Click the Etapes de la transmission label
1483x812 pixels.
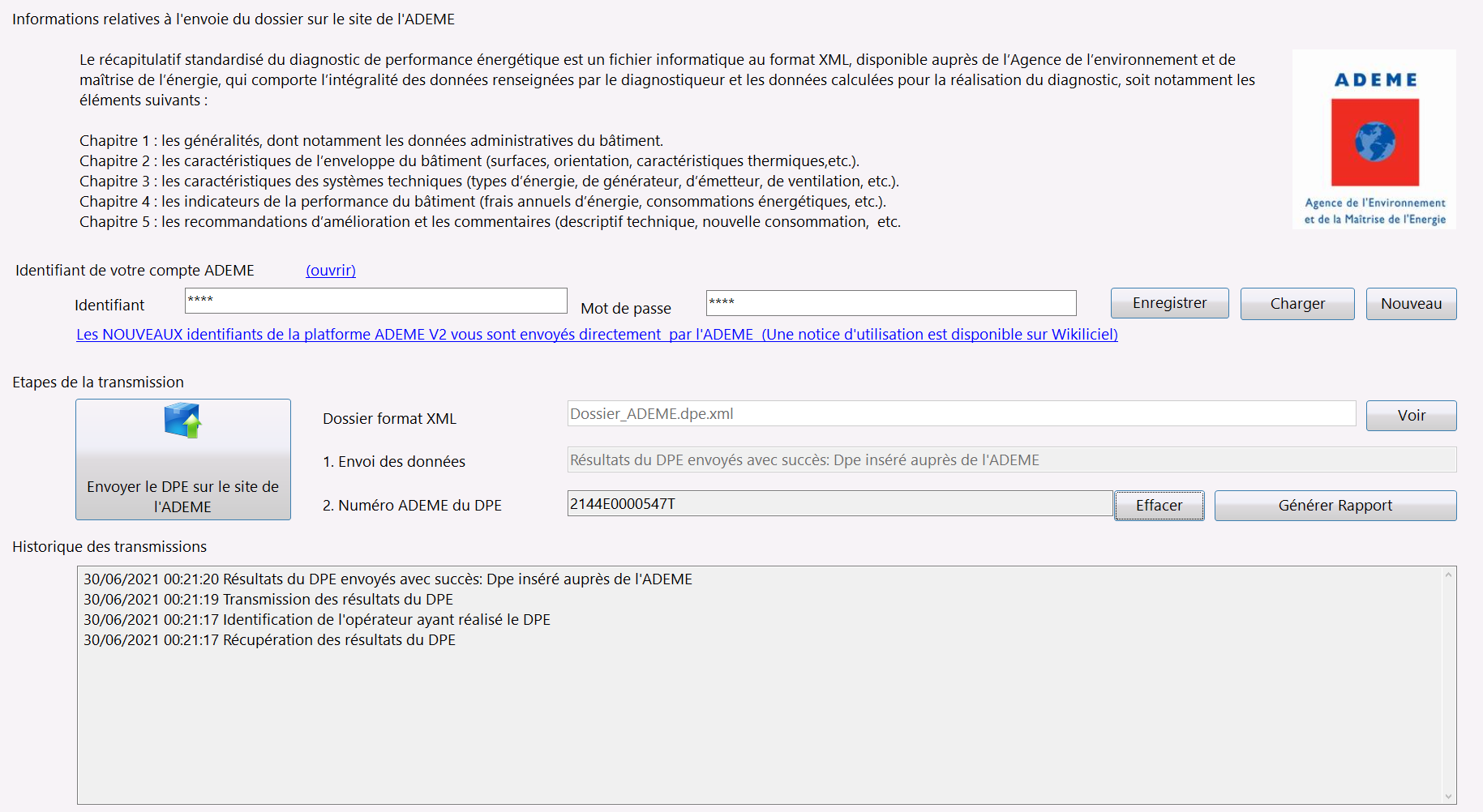(98, 382)
